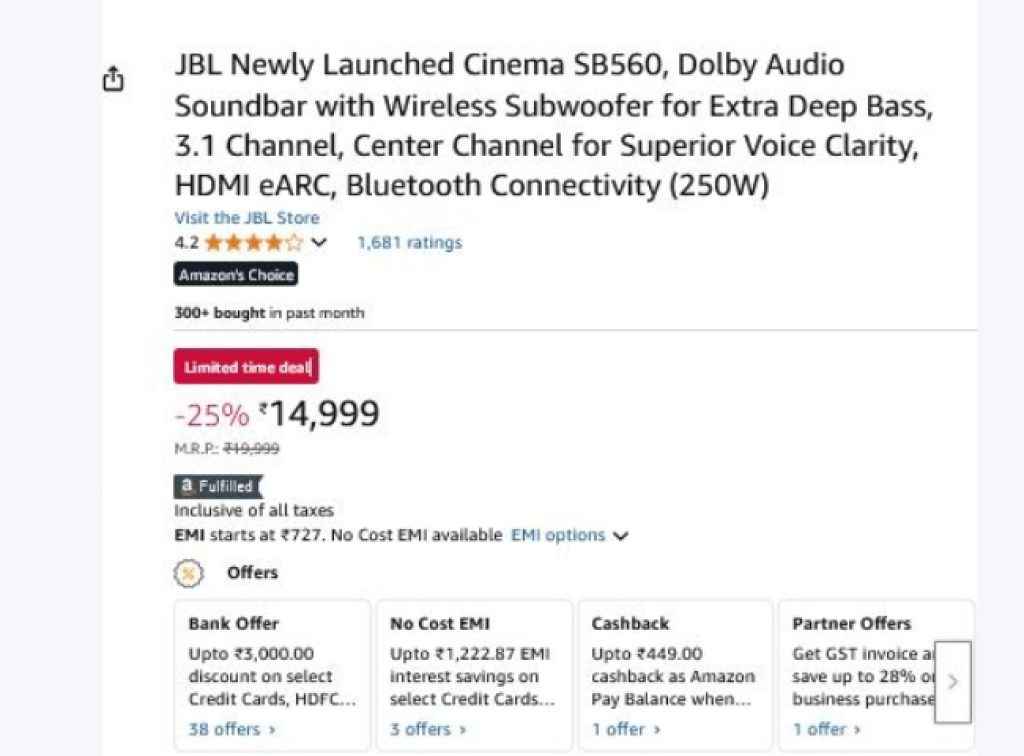1024x756 pixels.
Task: Click the Fulfilled badge icon
Action: point(187,486)
